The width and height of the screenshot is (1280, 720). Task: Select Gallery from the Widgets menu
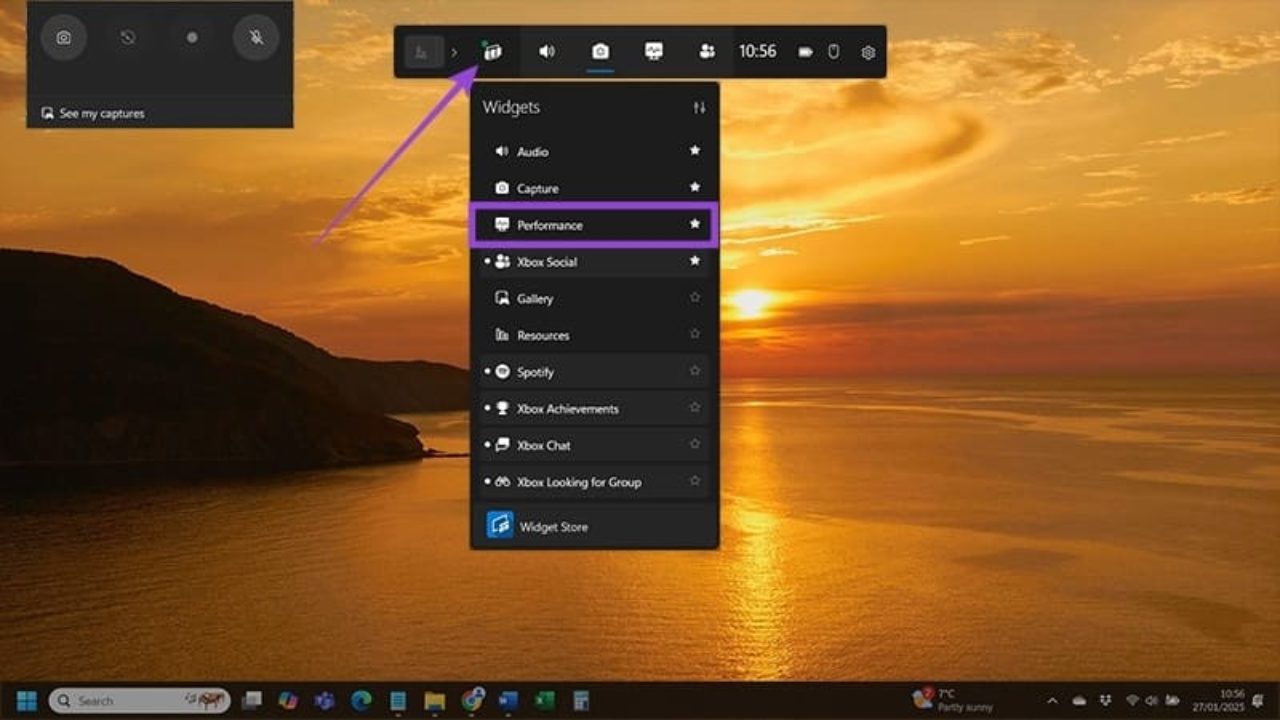(x=536, y=298)
